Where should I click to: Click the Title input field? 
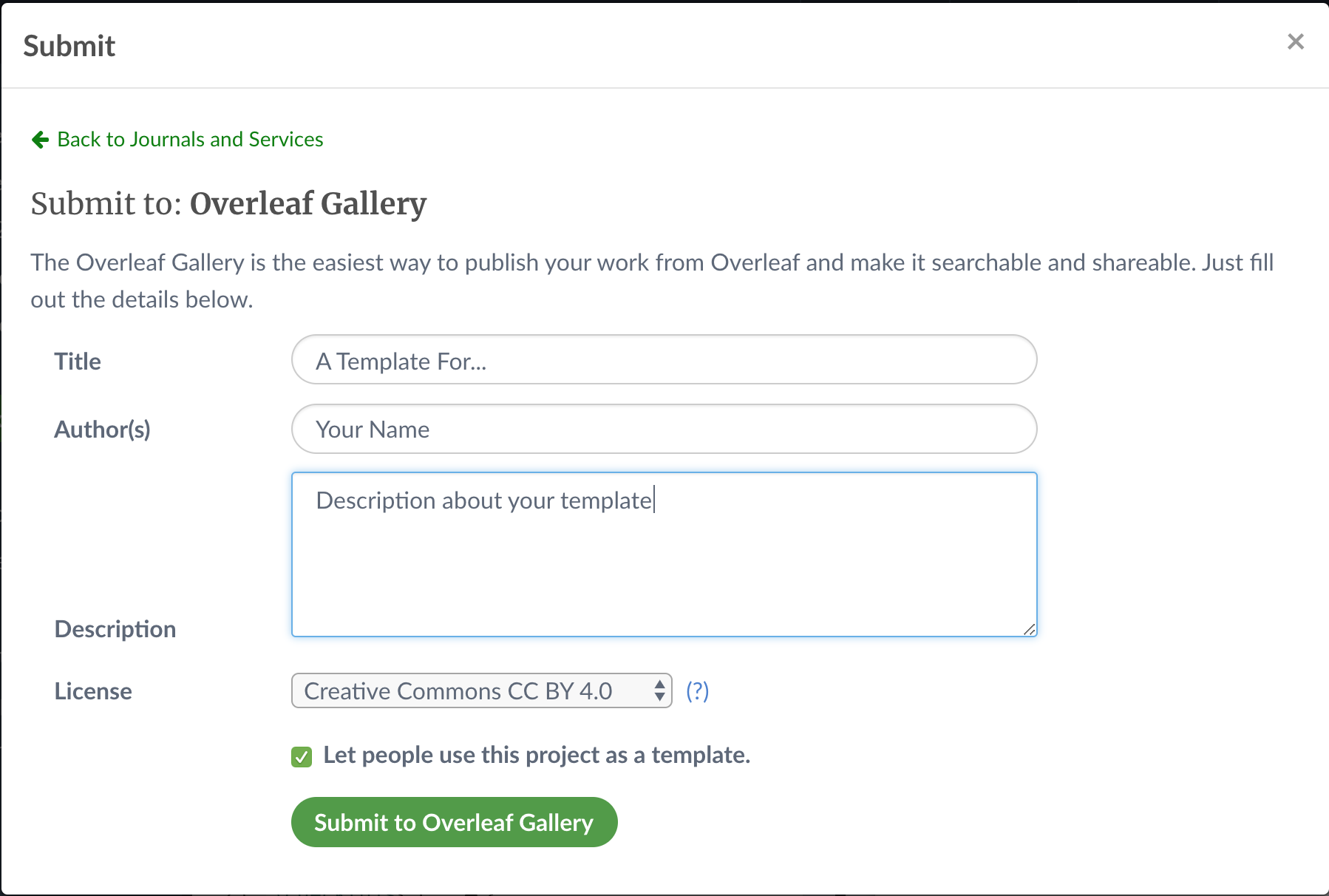663,361
